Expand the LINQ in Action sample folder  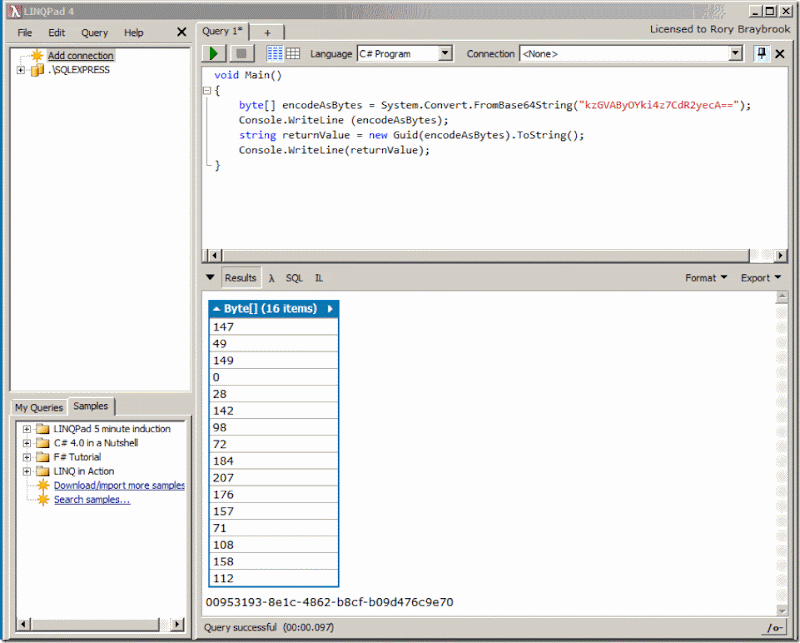(x=27, y=471)
